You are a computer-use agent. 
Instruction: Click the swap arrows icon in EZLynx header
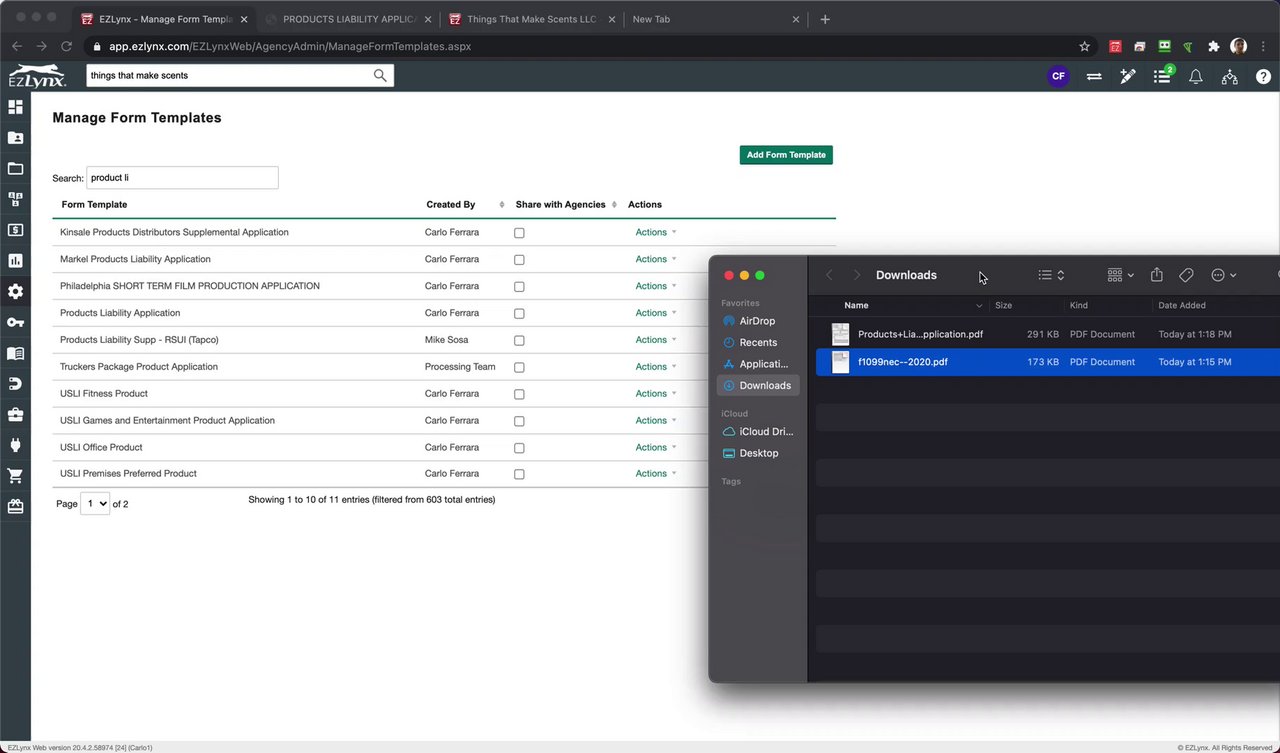[1094, 76]
